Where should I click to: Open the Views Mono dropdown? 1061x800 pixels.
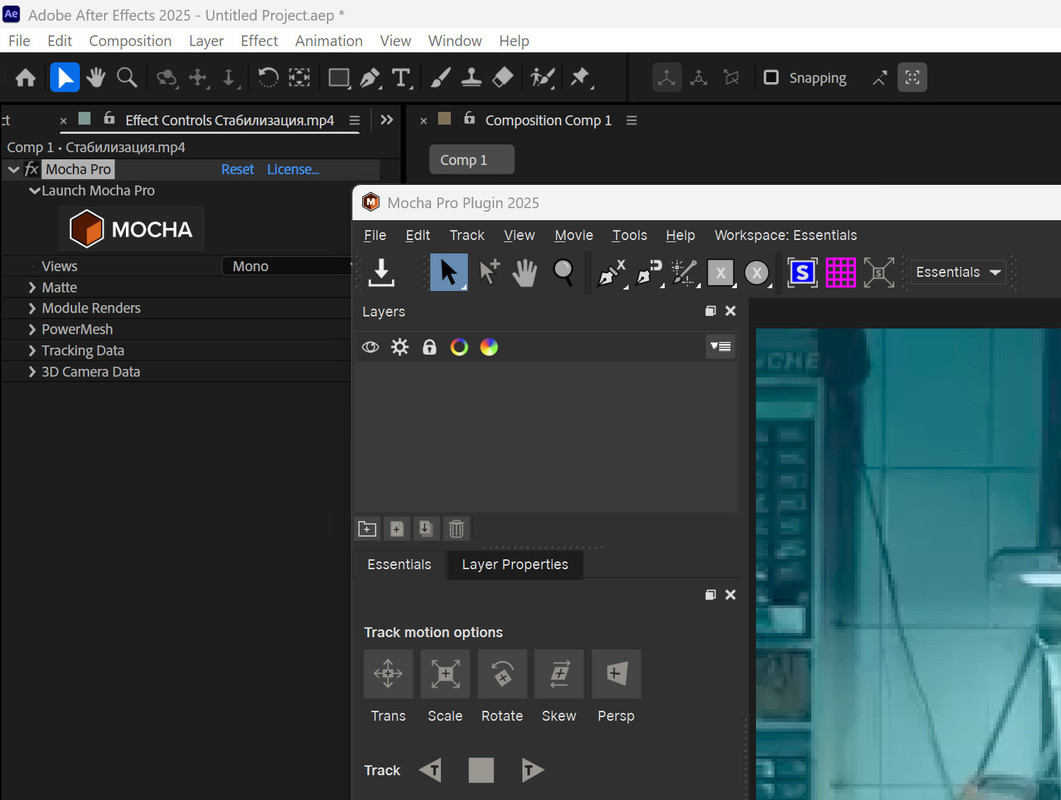288,266
